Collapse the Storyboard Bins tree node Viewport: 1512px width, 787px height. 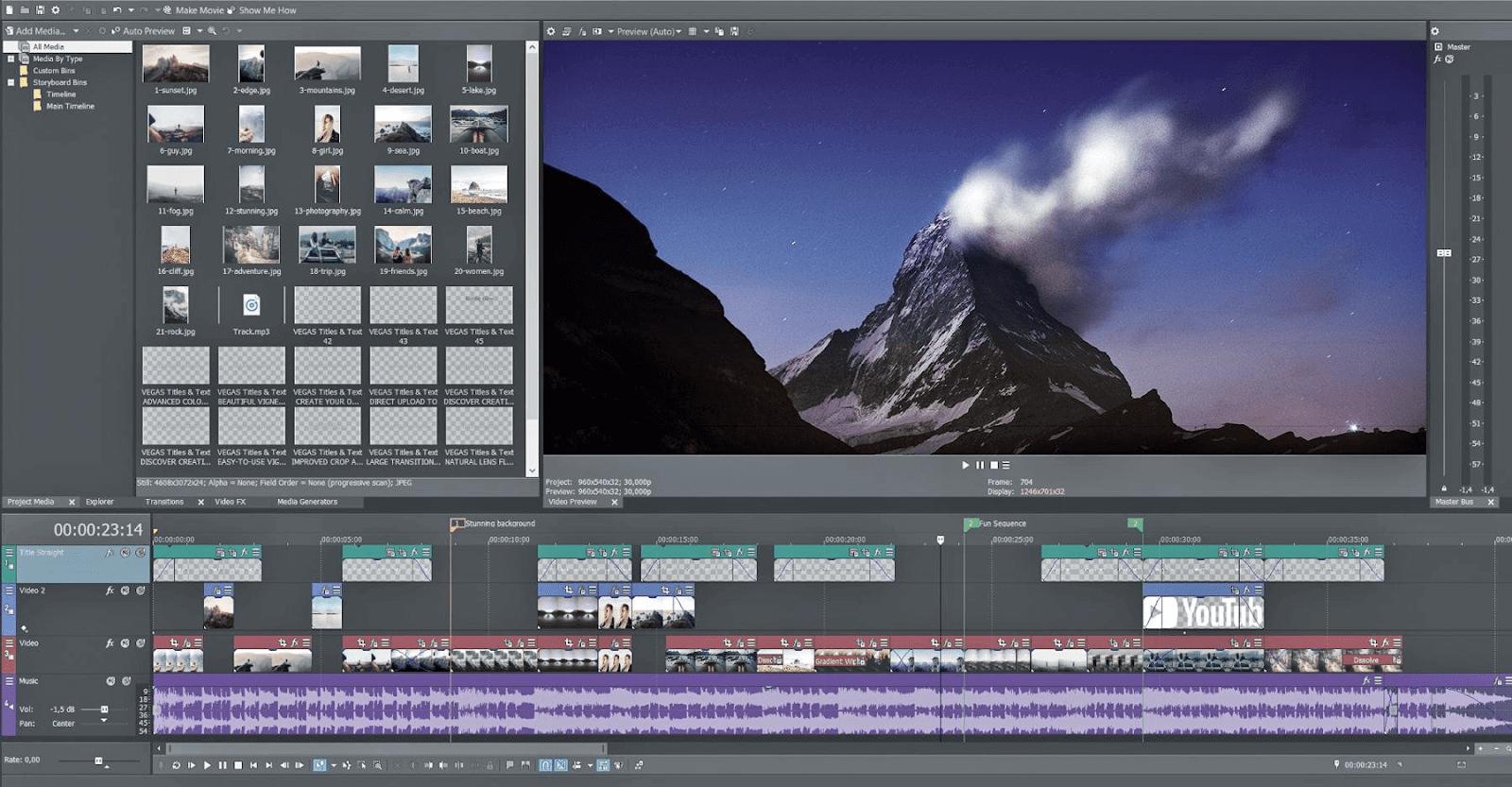tap(11, 82)
